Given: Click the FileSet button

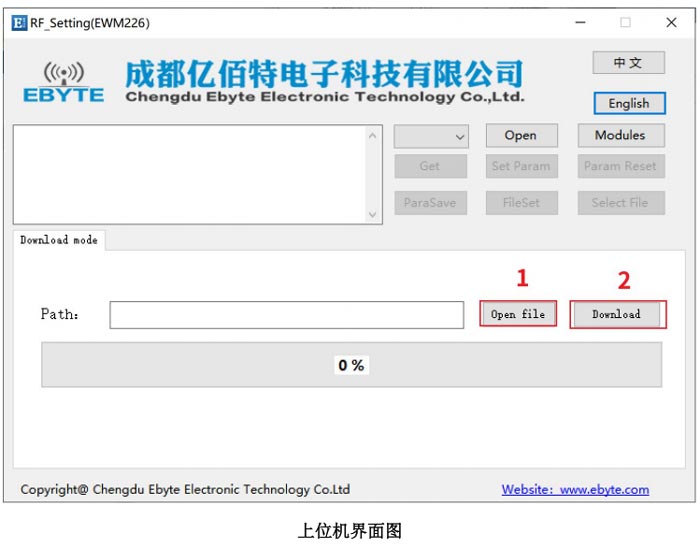Looking at the screenshot, I should pyautogui.click(x=521, y=203).
